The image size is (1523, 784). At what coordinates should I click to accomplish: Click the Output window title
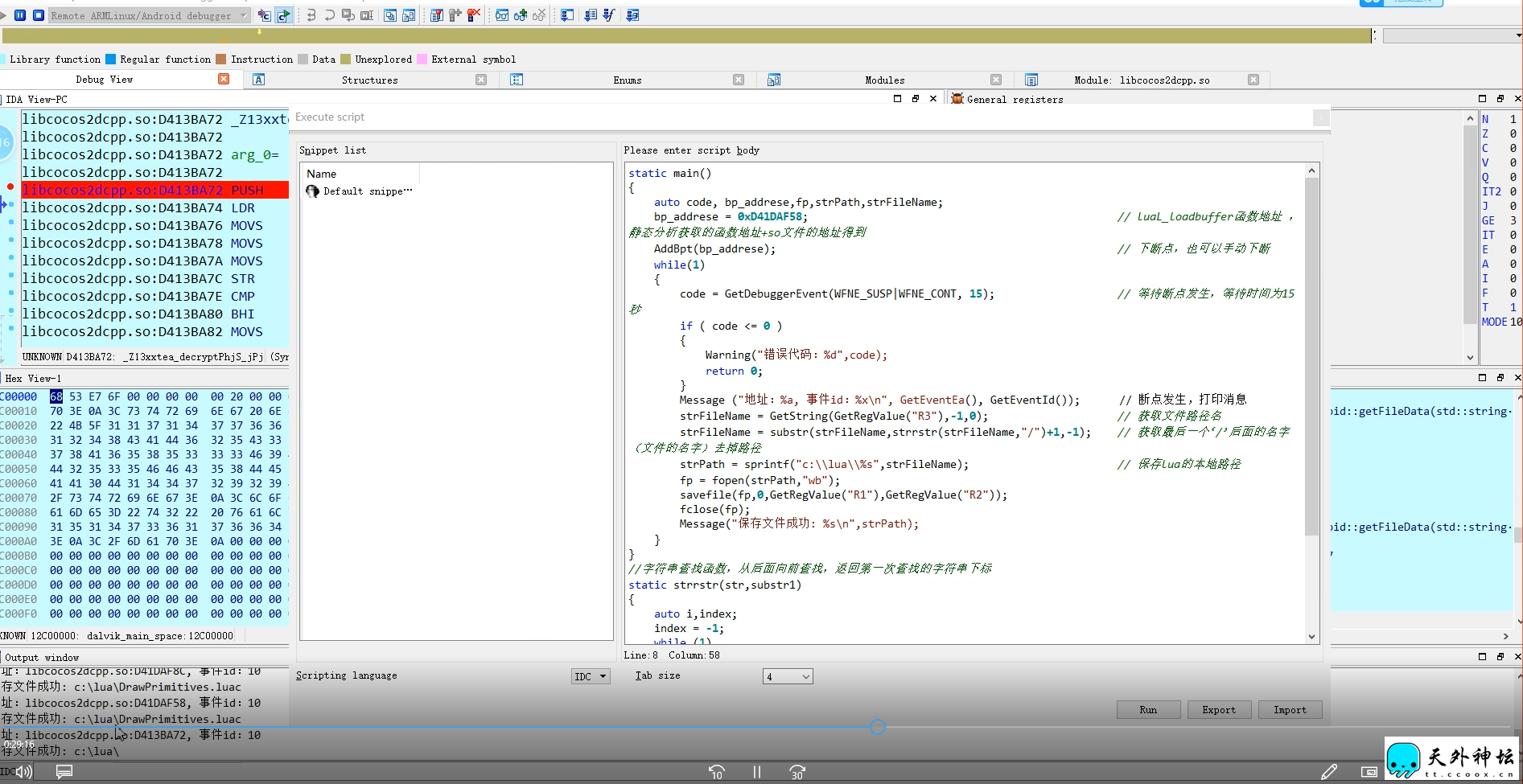[x=42, y=658]
